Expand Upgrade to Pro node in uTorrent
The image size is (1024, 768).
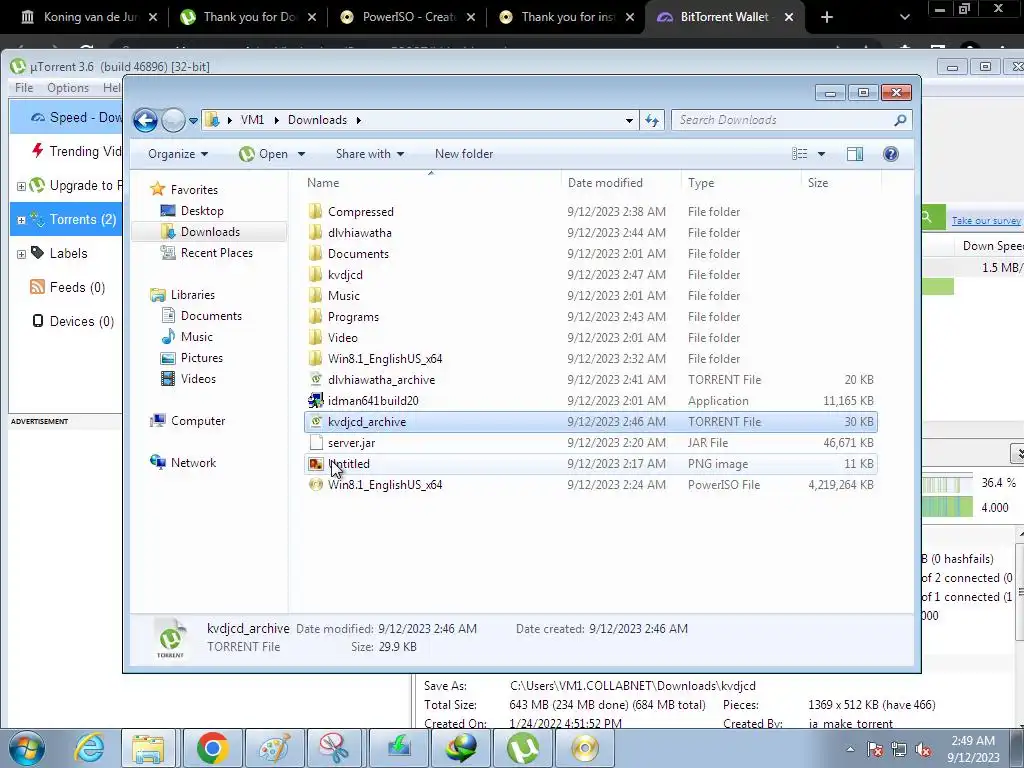pyautogui.click(x=21, y=186)
